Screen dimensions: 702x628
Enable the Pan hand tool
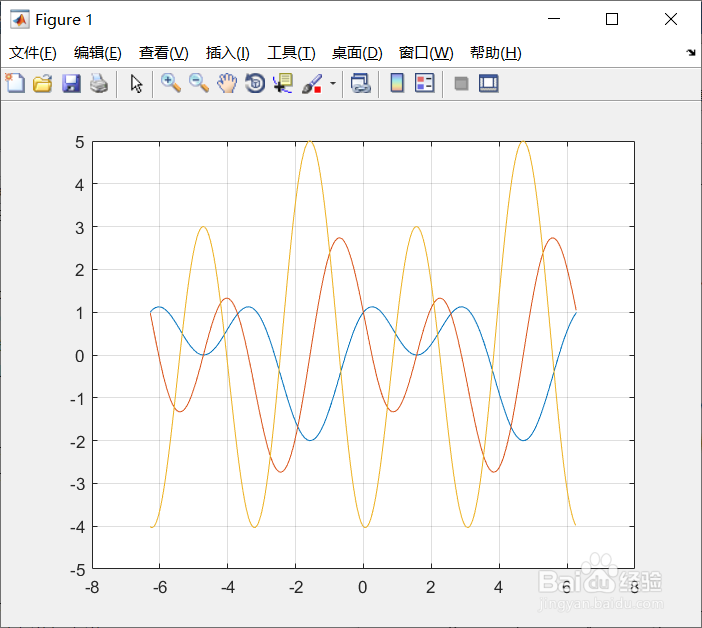pyautogui.click(x=227, y=84)
